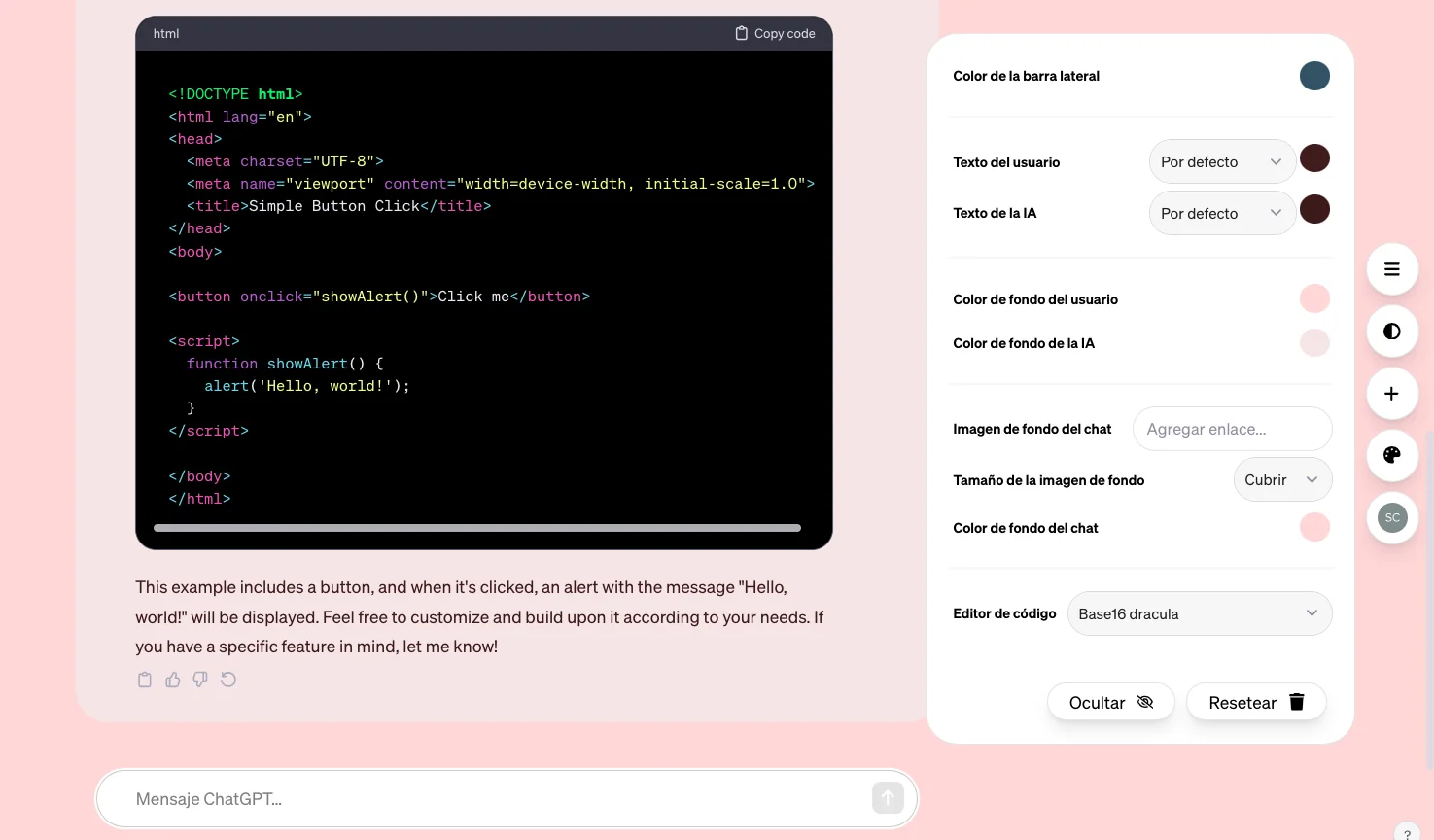The image size is (1434, 840).
Task: Click the Ocultar button
Action: tap(1111, 702)
